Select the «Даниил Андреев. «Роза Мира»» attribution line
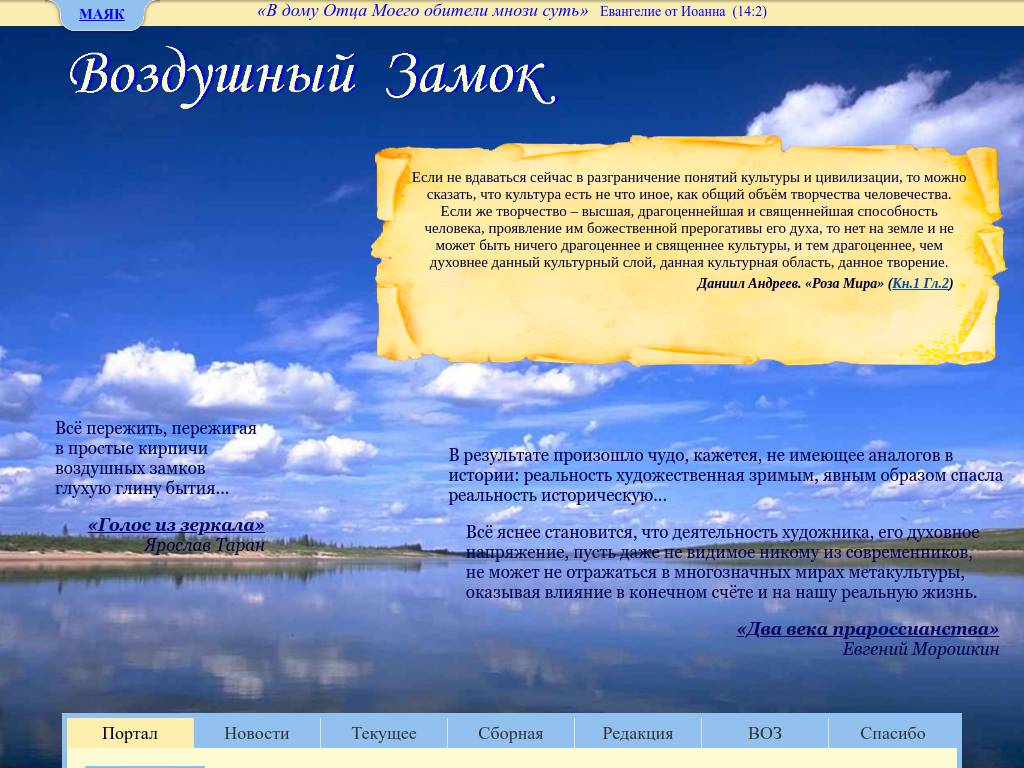 click(x=790, y=283)
